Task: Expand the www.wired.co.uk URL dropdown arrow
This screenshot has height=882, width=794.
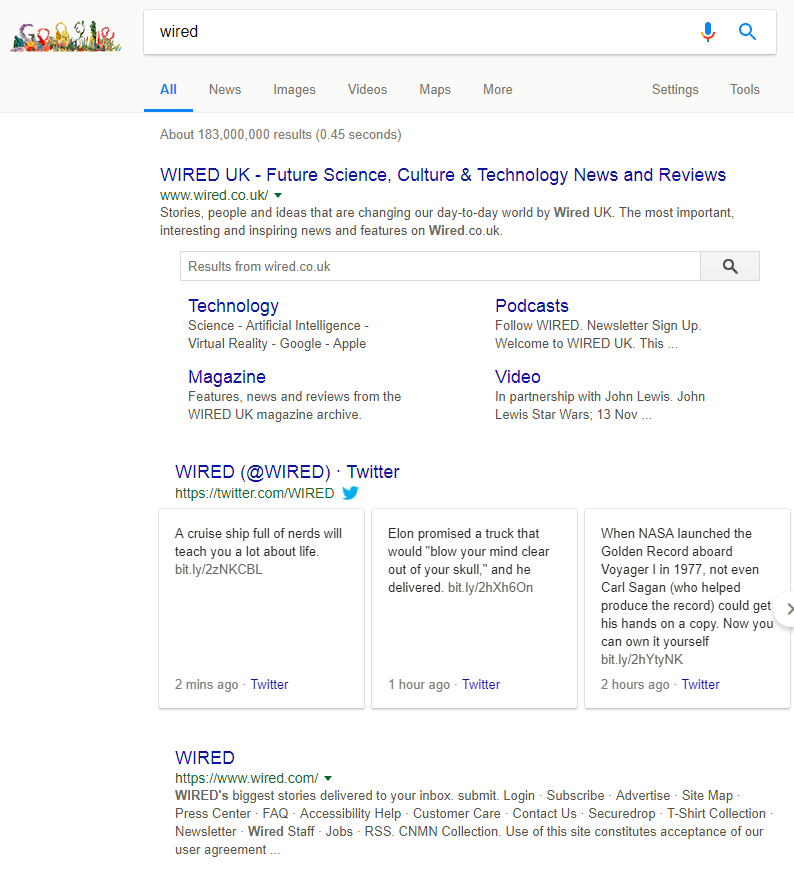Action: click(278, 196)
